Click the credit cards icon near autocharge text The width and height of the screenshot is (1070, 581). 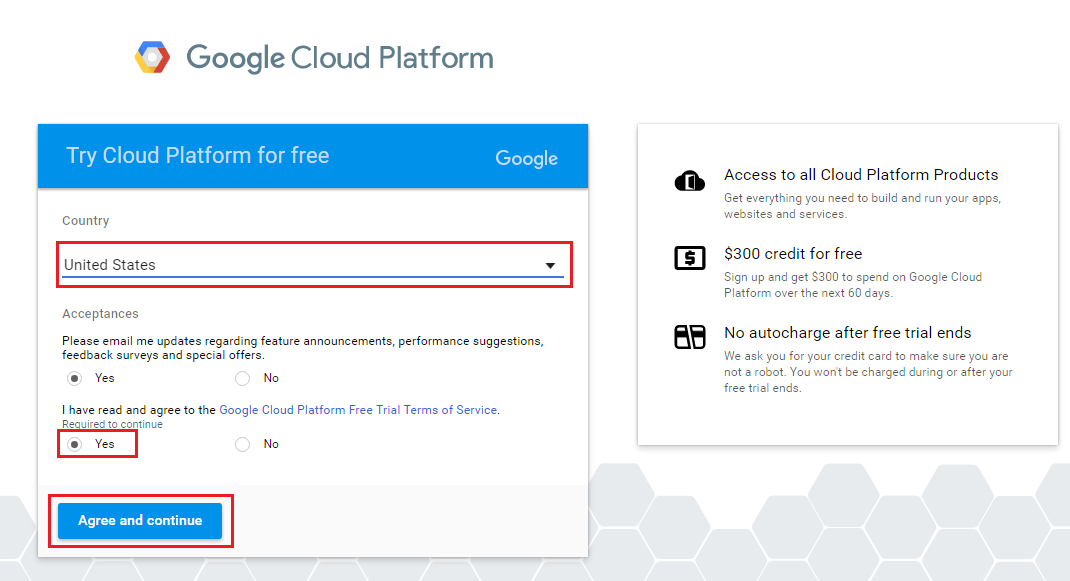pos(689,338)
